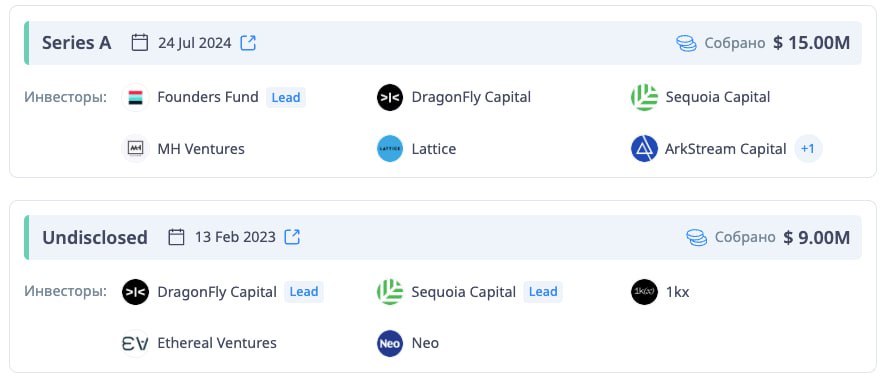Click the $ 9.00M raised amount

coord(816,237)
